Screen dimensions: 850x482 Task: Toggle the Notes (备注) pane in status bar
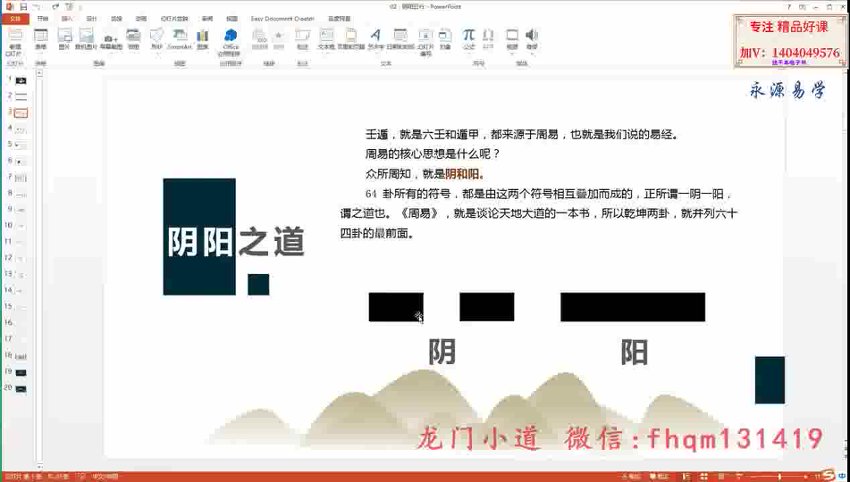click(631, 477)
